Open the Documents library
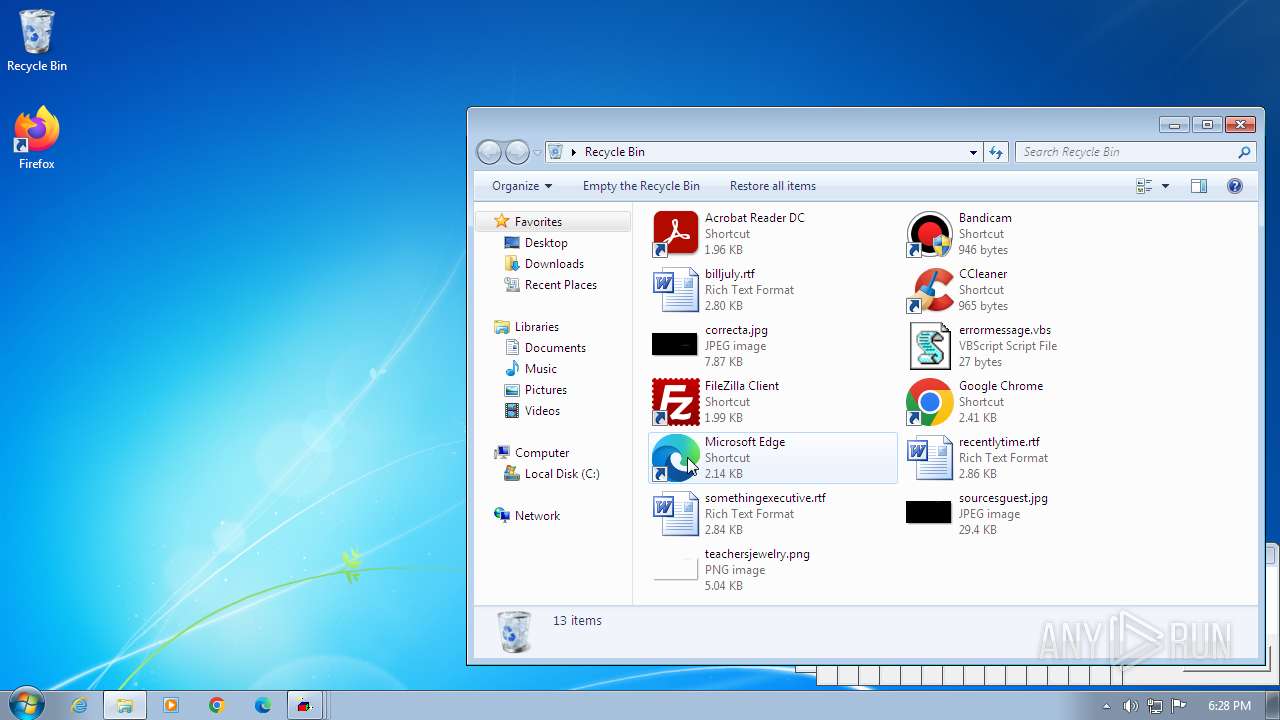This screenshot has height=720, width=1280. tap(555, 348)
